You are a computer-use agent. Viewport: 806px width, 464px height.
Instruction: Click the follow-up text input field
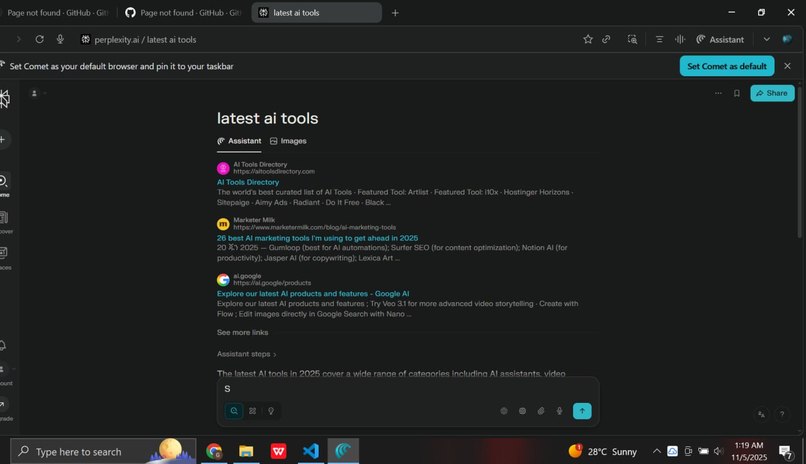[408, 389]
